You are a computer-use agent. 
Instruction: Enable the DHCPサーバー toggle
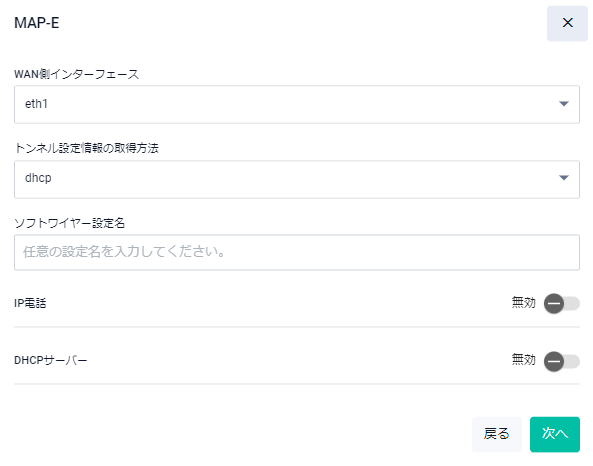(562, 361)
